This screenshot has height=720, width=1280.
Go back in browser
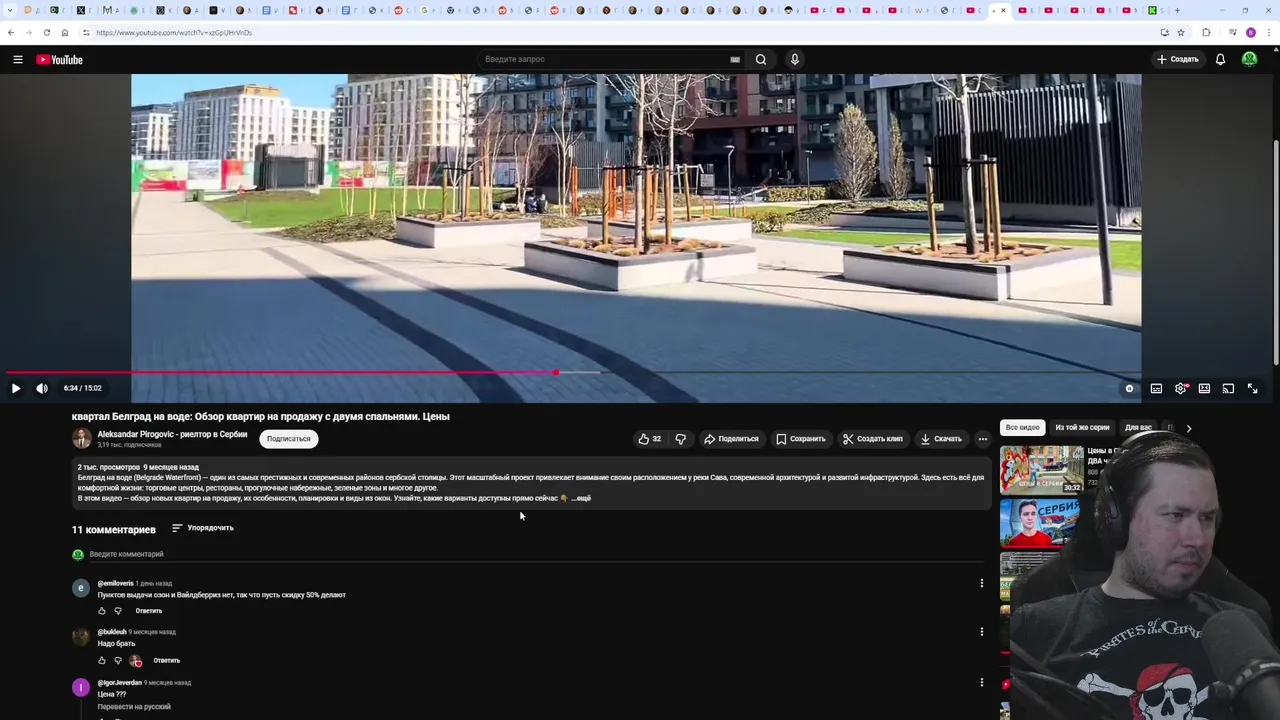11,32
